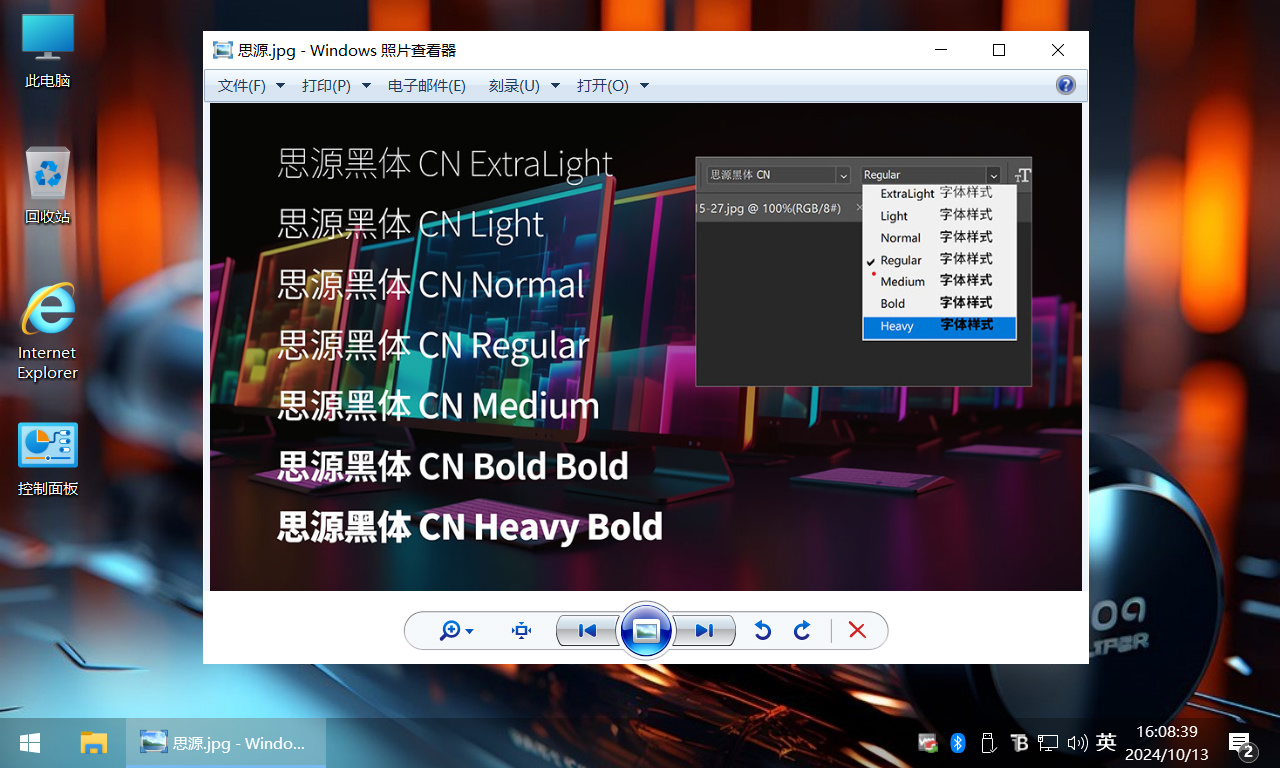Delete the photo with the red X
Screen dimensions: 1280x768
click(x=857, y=631)
